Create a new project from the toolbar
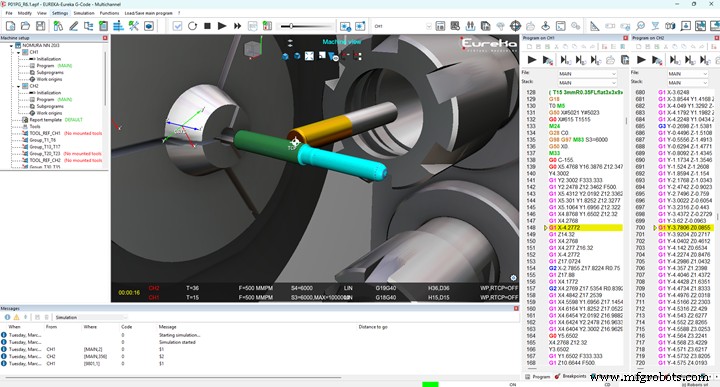Screen dimensions: 720x387 pos(11,26)
